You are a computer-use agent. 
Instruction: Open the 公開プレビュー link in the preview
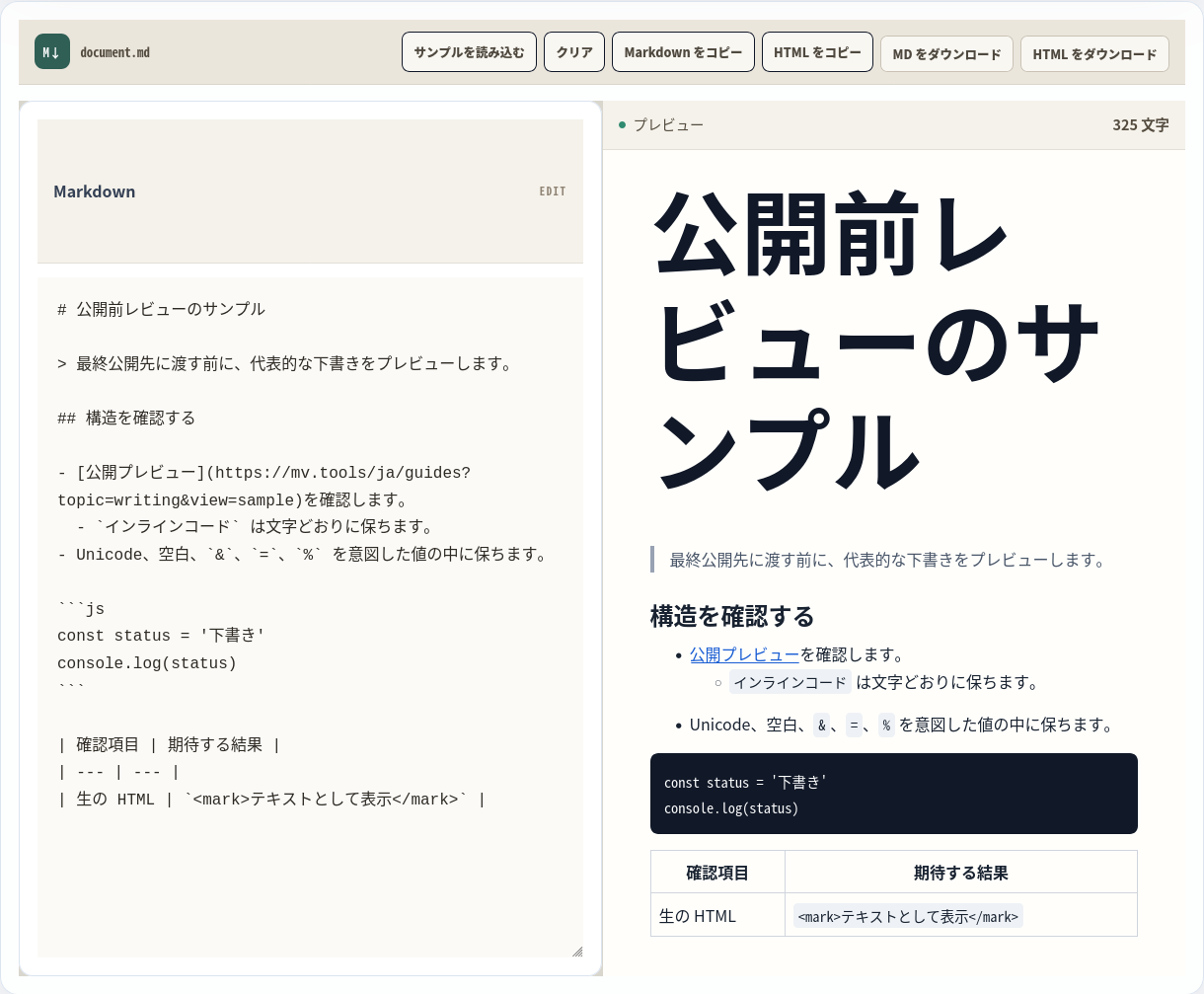(744, 654)
